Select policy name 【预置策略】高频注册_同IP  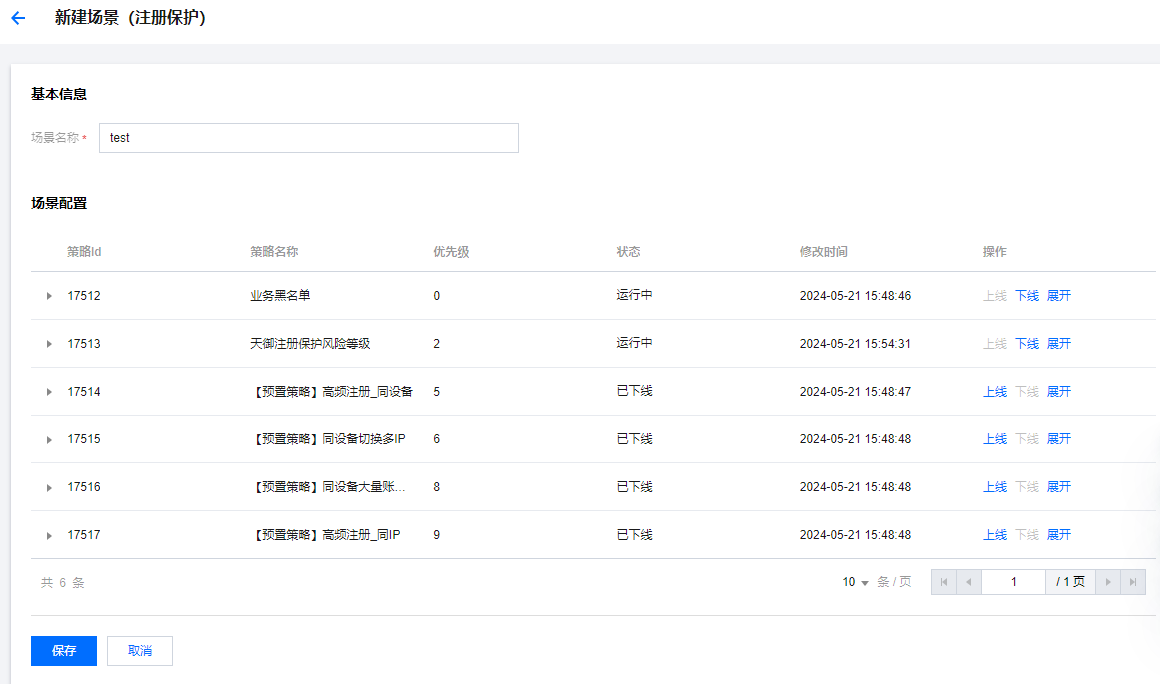326,535
